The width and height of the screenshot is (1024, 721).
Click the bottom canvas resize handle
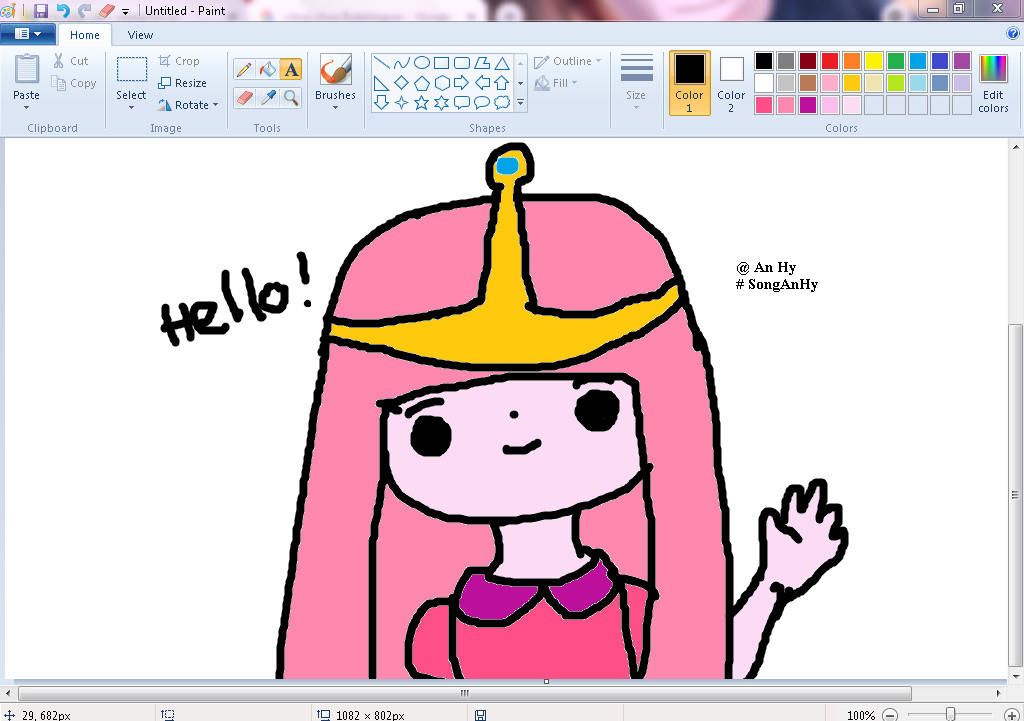pos(546,682)
